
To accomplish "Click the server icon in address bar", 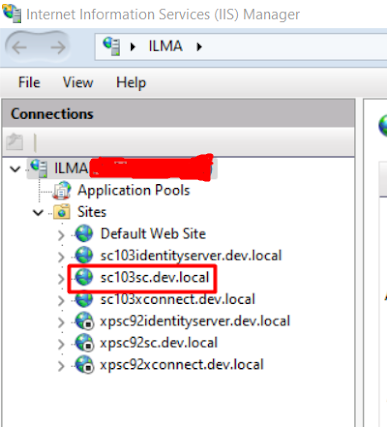I will click(x=111, y=46).
